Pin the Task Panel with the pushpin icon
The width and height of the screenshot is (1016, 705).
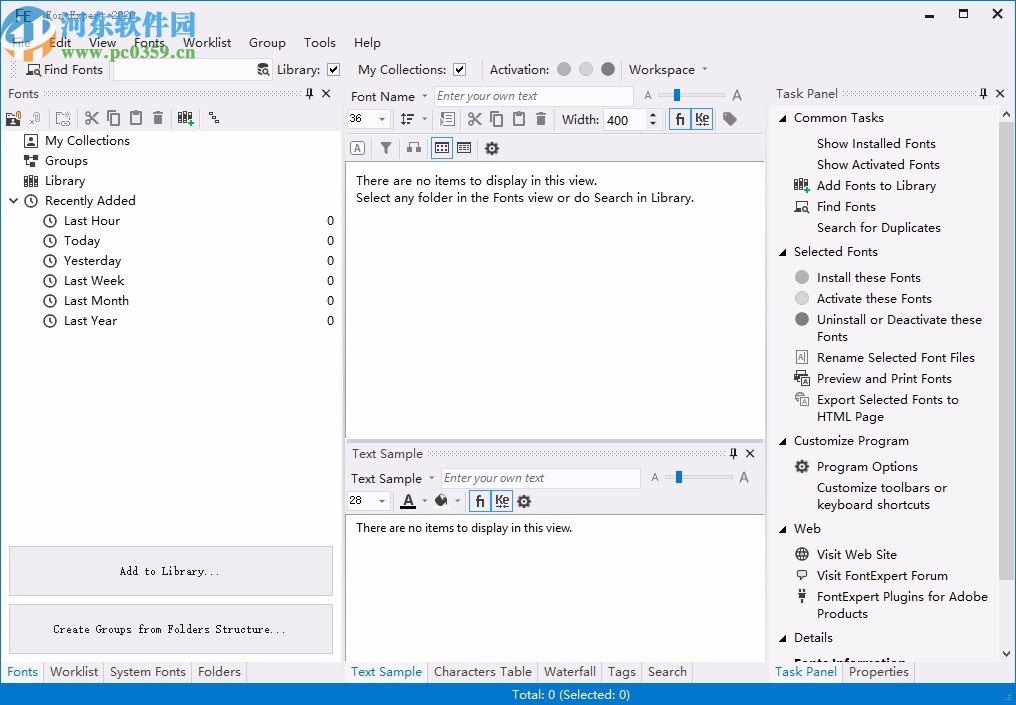(x=983, y=93)
